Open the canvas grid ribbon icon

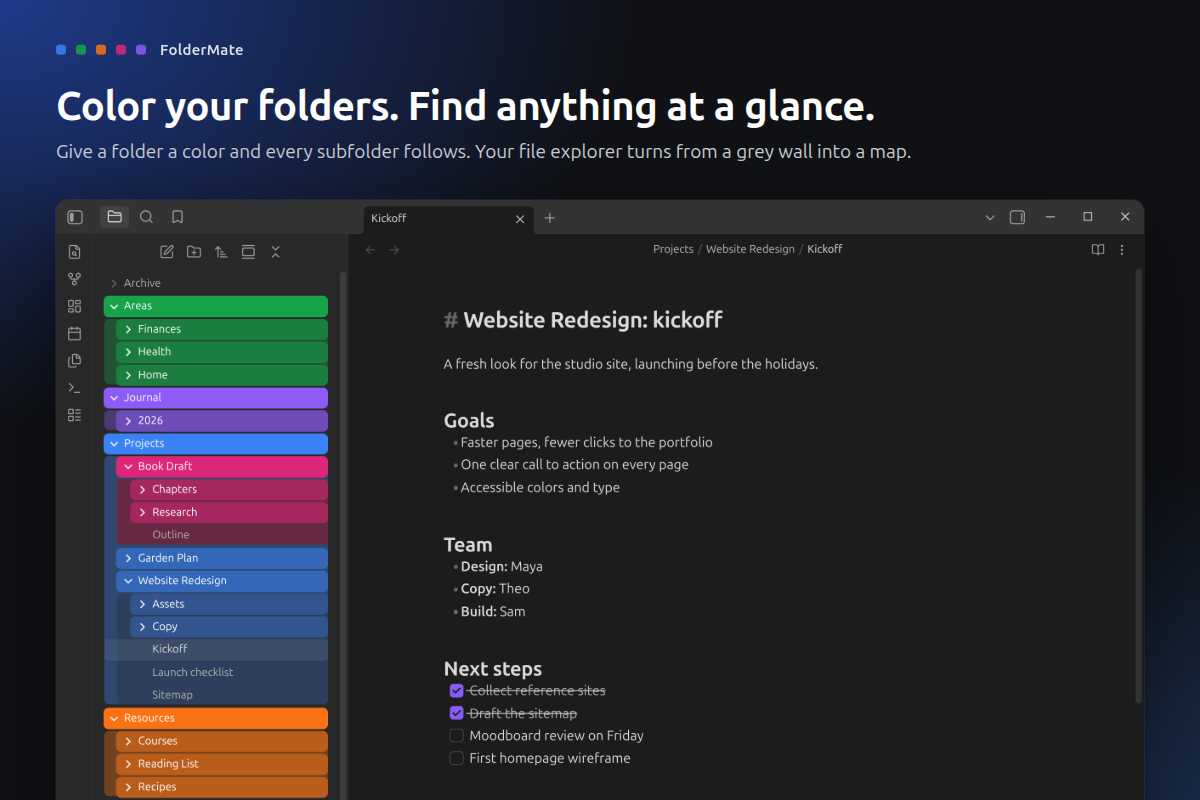click(x=74, y=306)
